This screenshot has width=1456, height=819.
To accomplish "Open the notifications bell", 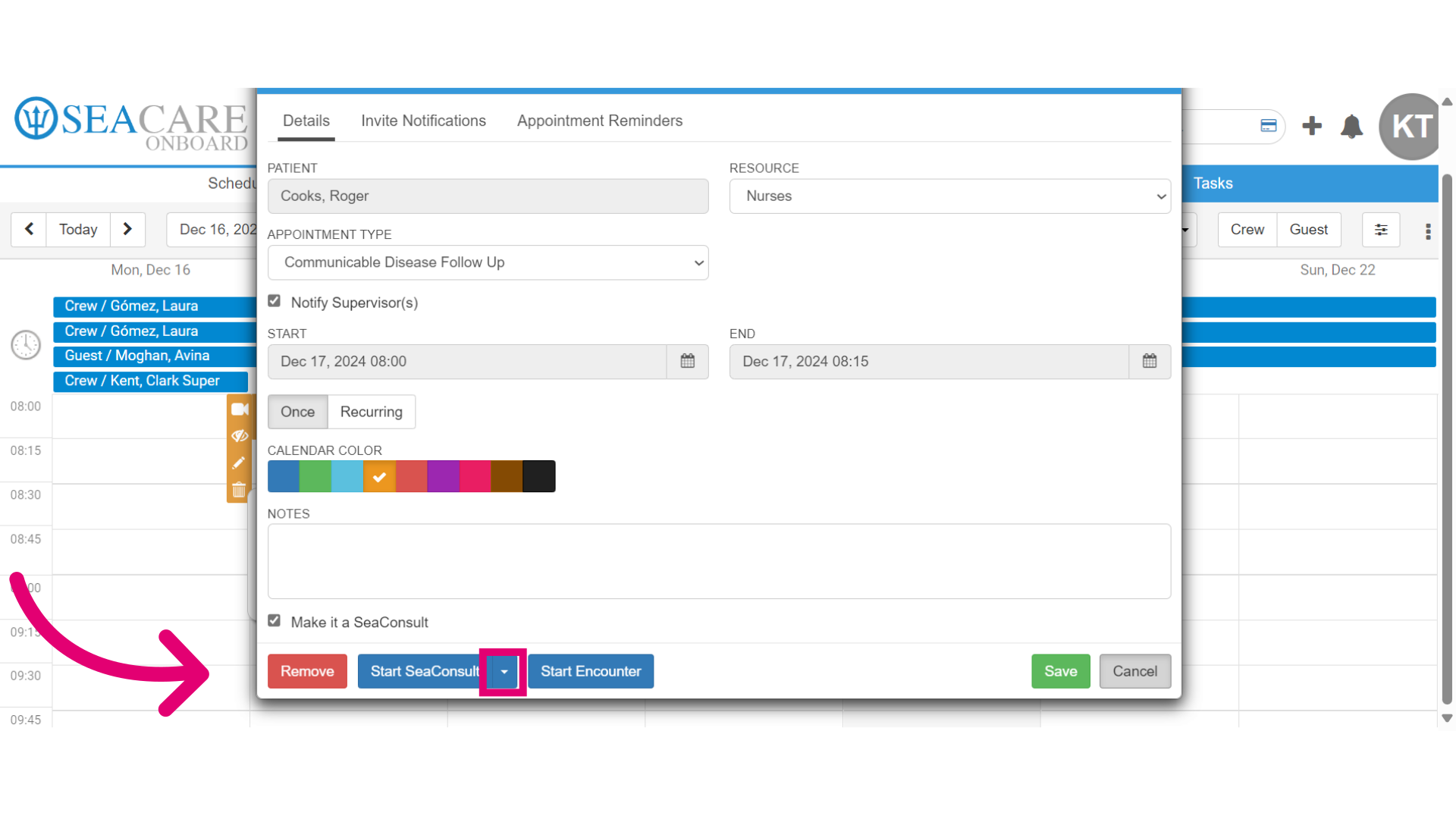I will pyautogui.click(x=1351, y=126).
